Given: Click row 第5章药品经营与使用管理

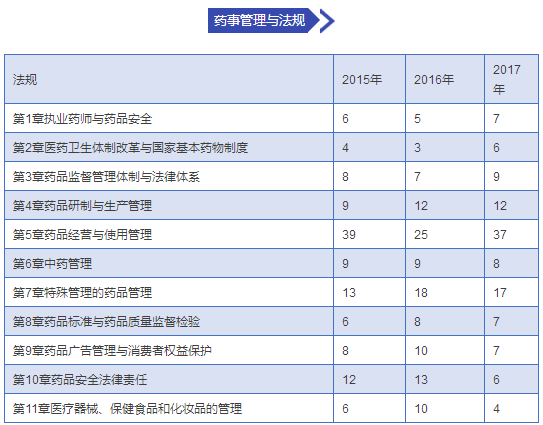Looking at the screenshot, I should [x=272, y=234].
